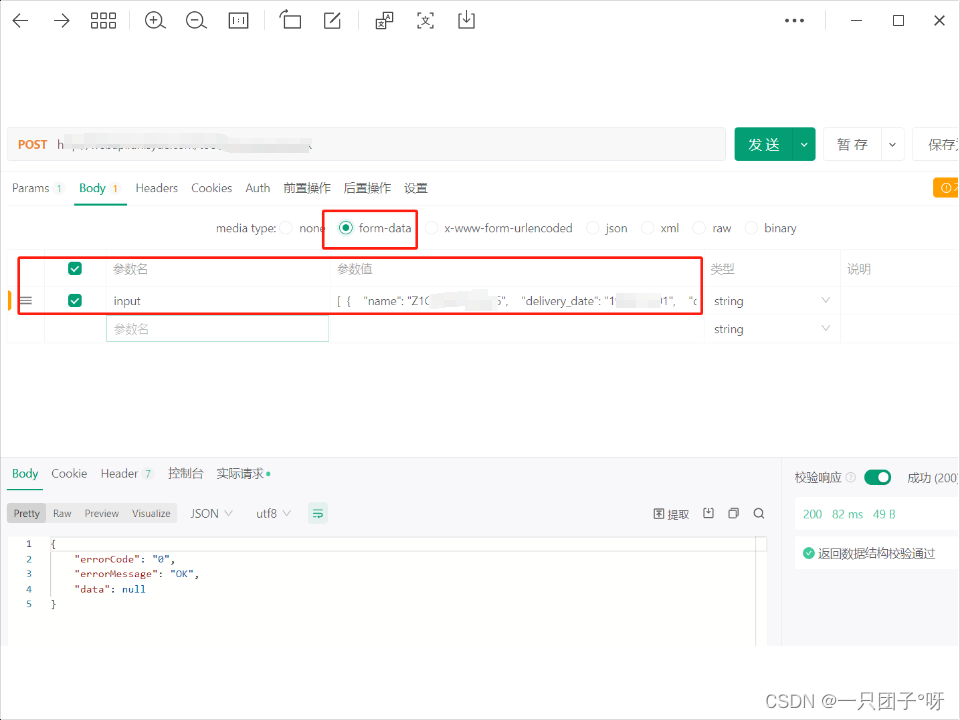Image resolution: width=960 pixels, height=720 pixels.
Task: Click the download icon in the toolbar
Action: (x=466, y=20)
